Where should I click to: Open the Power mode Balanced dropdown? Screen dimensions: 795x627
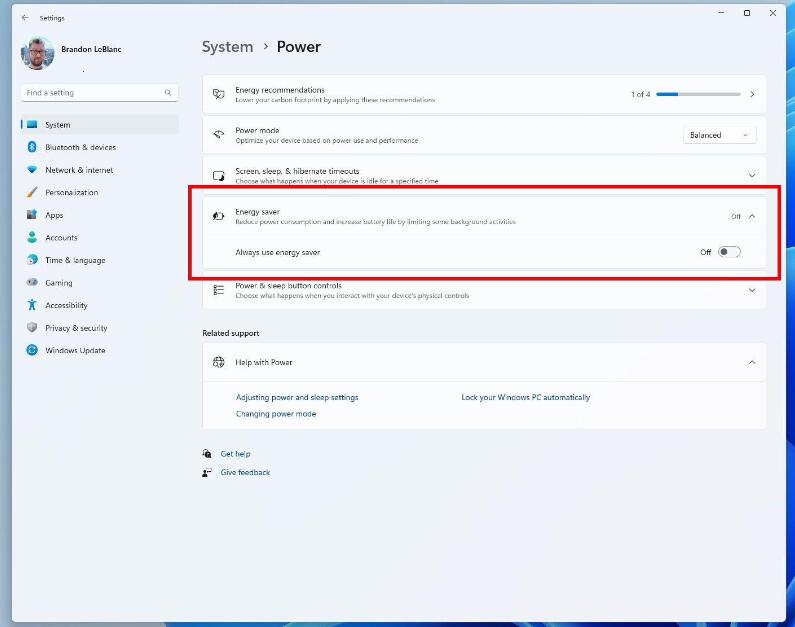point(719,135)
